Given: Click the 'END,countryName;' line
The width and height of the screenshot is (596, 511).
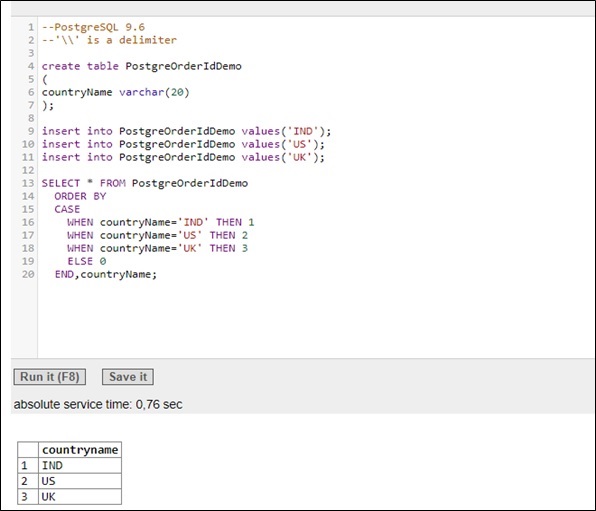Looking at the screenshot, I should click(106, 274).
